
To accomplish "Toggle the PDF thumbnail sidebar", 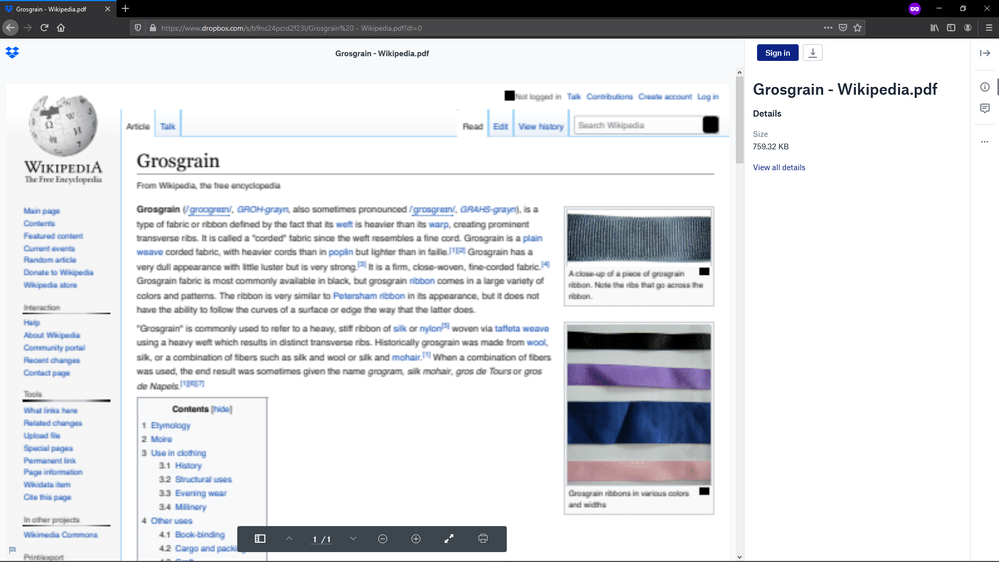I will pyautogui.click(x=260, y=539).
